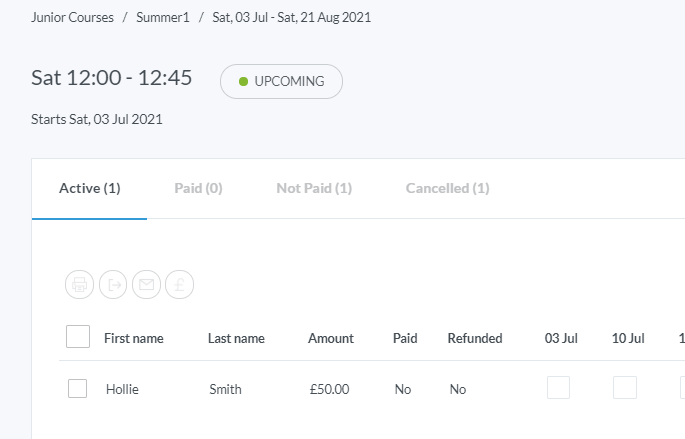Click the pound payment icon
The image size is (685, 439).
pyautogui.click(x=179, y=285)
